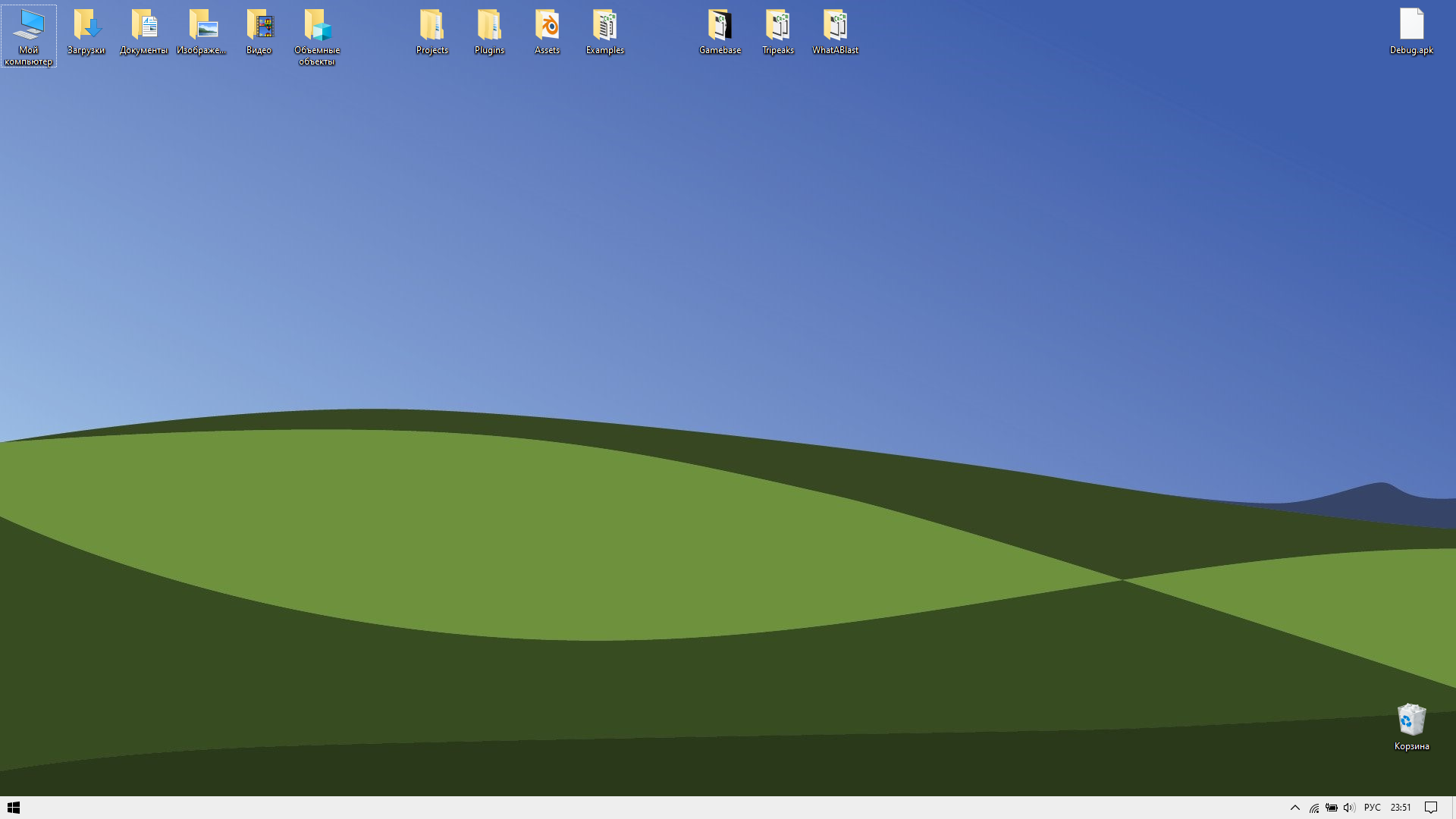
Task: Open the Action Center notifications icon
Action: (1431, 808)
